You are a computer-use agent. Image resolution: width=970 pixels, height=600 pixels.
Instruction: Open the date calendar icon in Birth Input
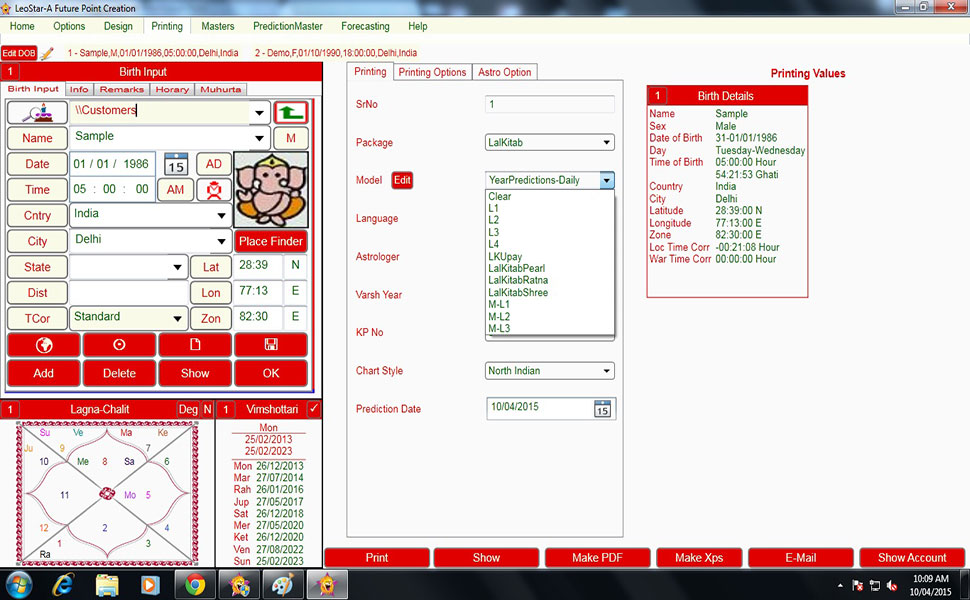176,164
